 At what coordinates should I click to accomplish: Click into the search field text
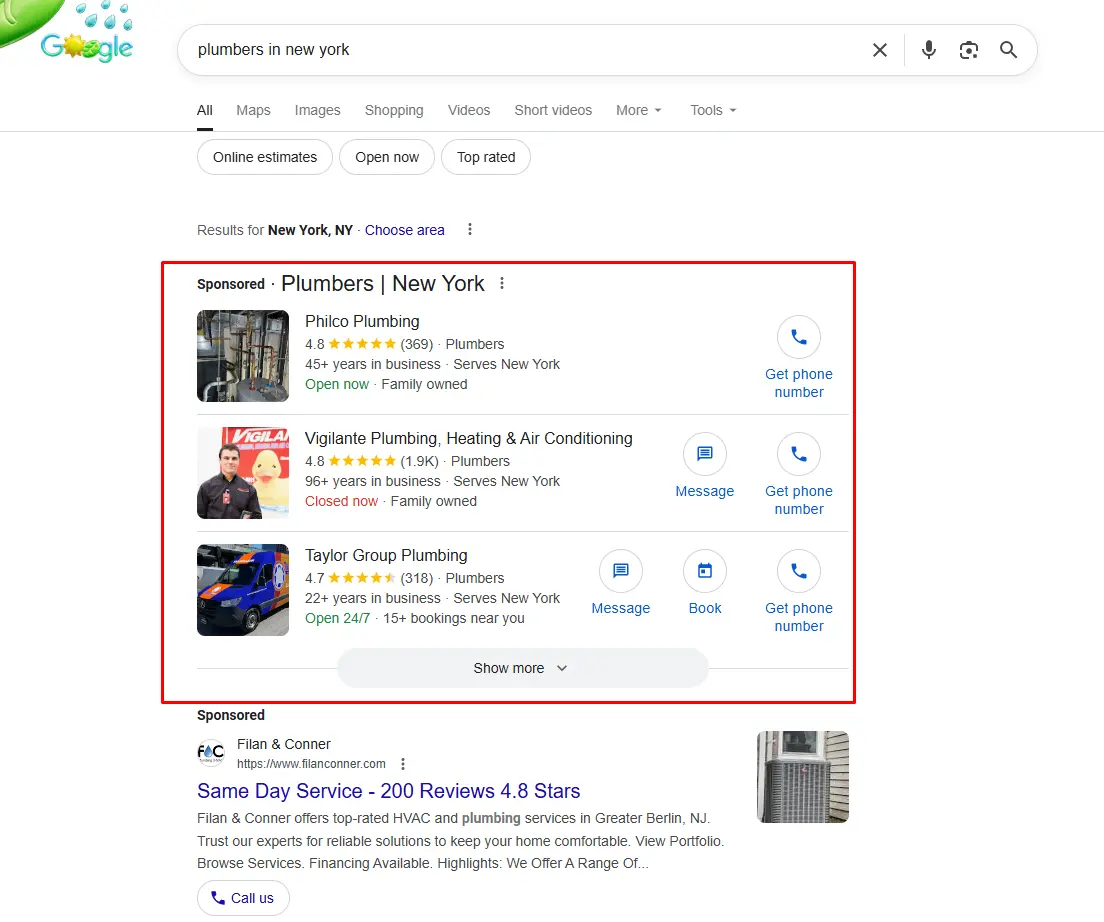pyautogui.click(x=273, y=50)
